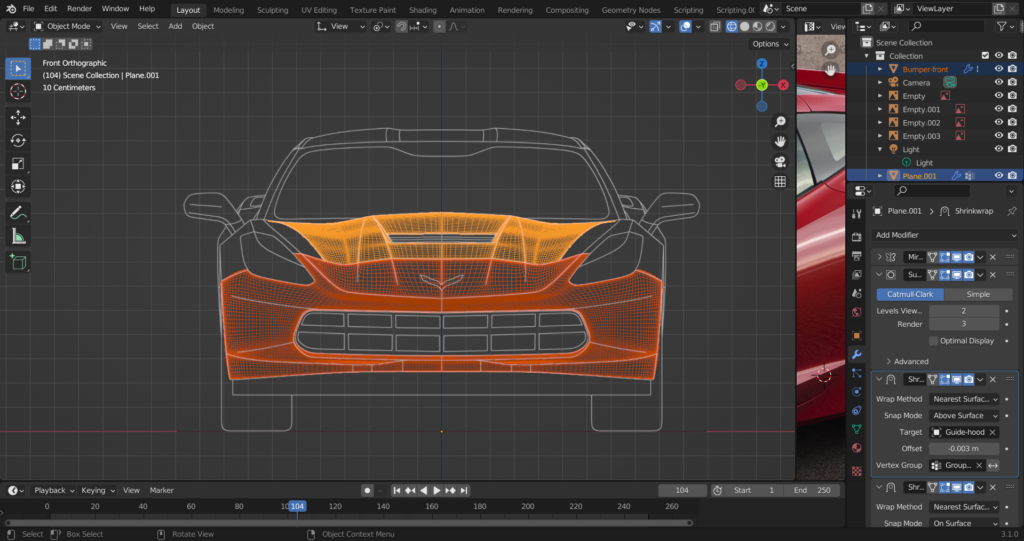Switch to the Shading workspace tab
The image size is (1024, 541).
point(423,10)
